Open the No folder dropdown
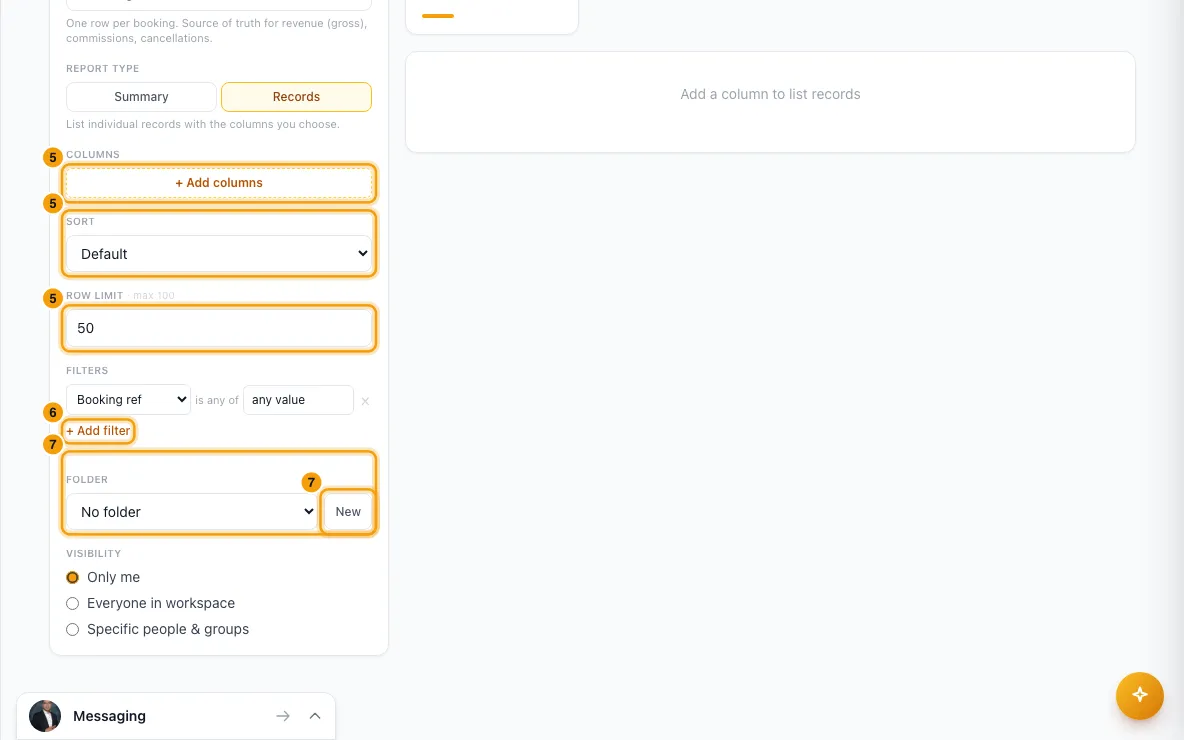The image size is (1184, 740). tap(192, 512)
